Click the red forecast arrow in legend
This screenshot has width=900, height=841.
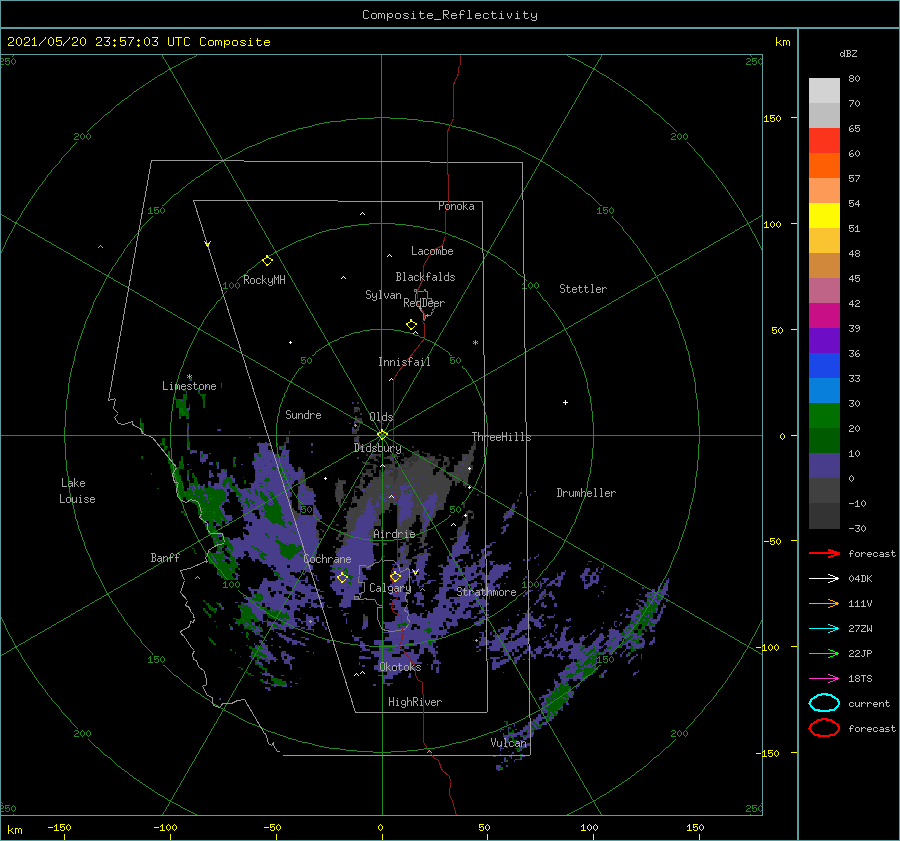(x=824, y=553)
